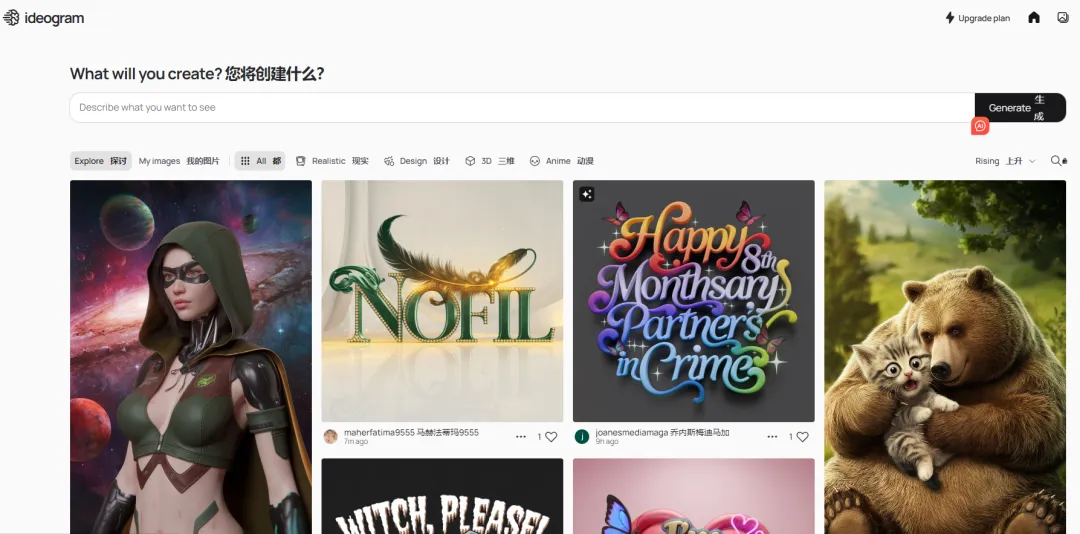This screenshot has height=534, width=1080.
Task: Click the ideogram logo
Action: (44, 18)
